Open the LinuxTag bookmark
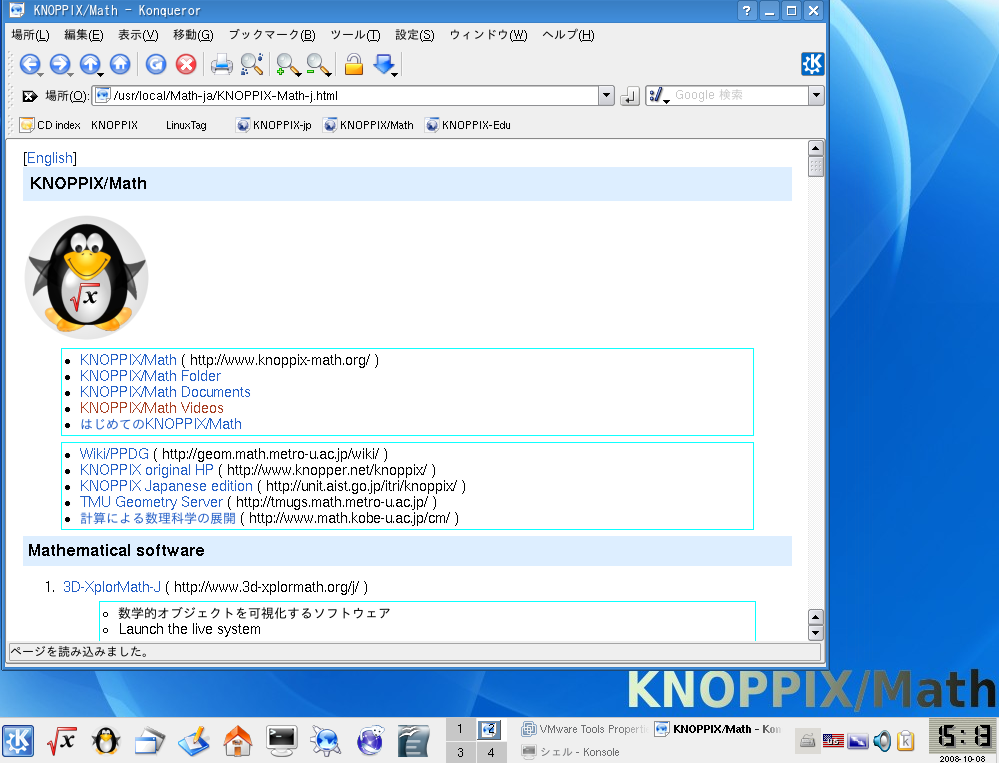This screenshot has width=999, height=763. (186, 125)
